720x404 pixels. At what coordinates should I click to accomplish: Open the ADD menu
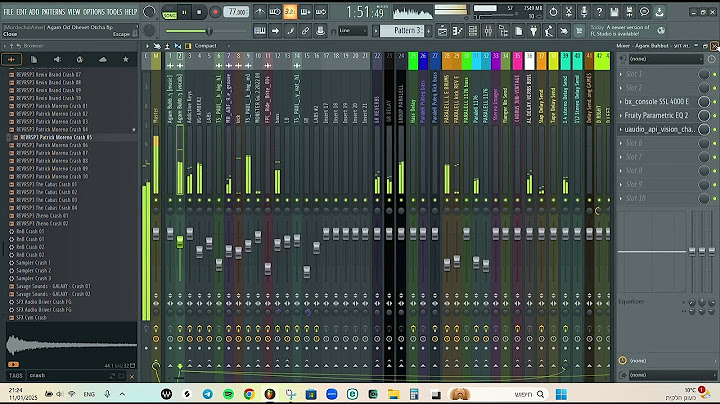(34, 12)
